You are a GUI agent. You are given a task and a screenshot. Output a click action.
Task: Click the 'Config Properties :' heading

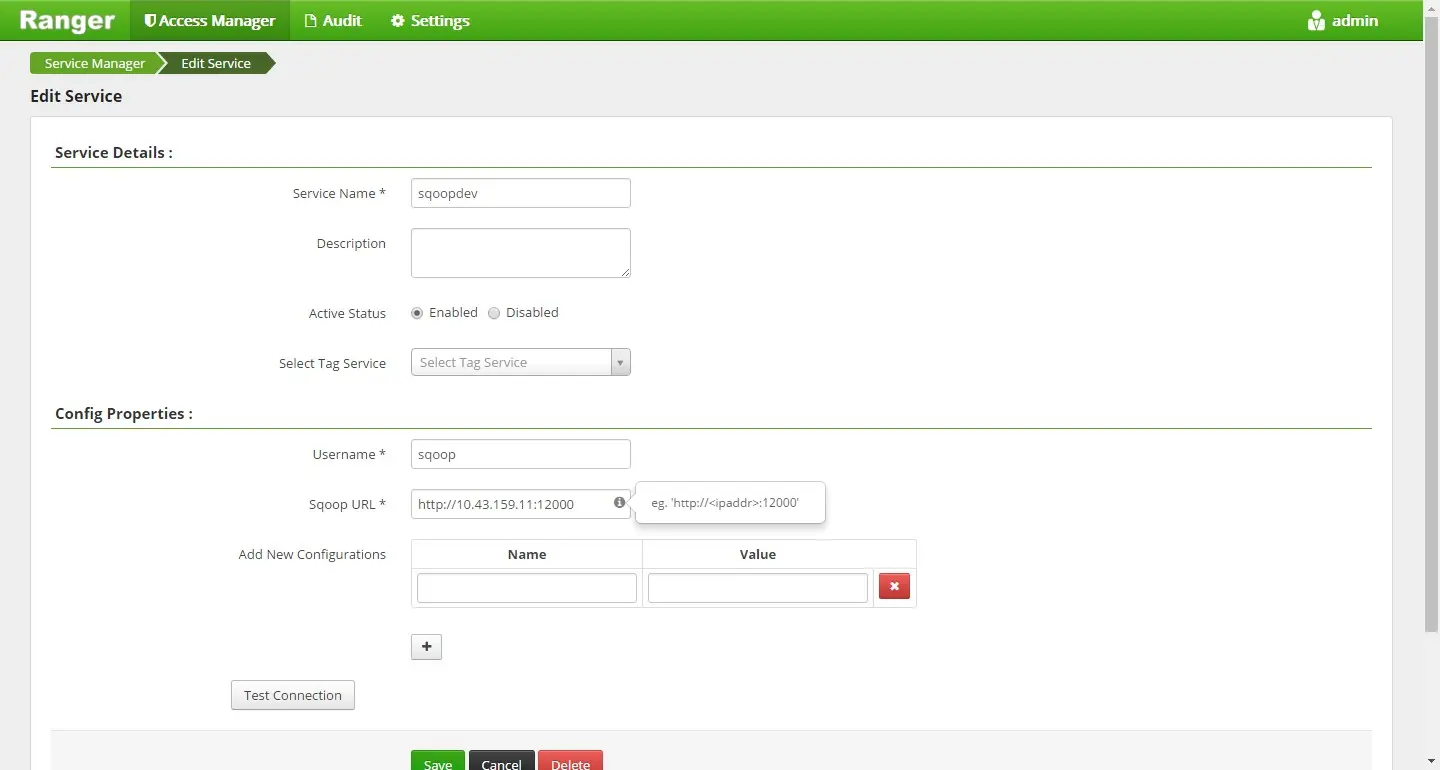123,413
